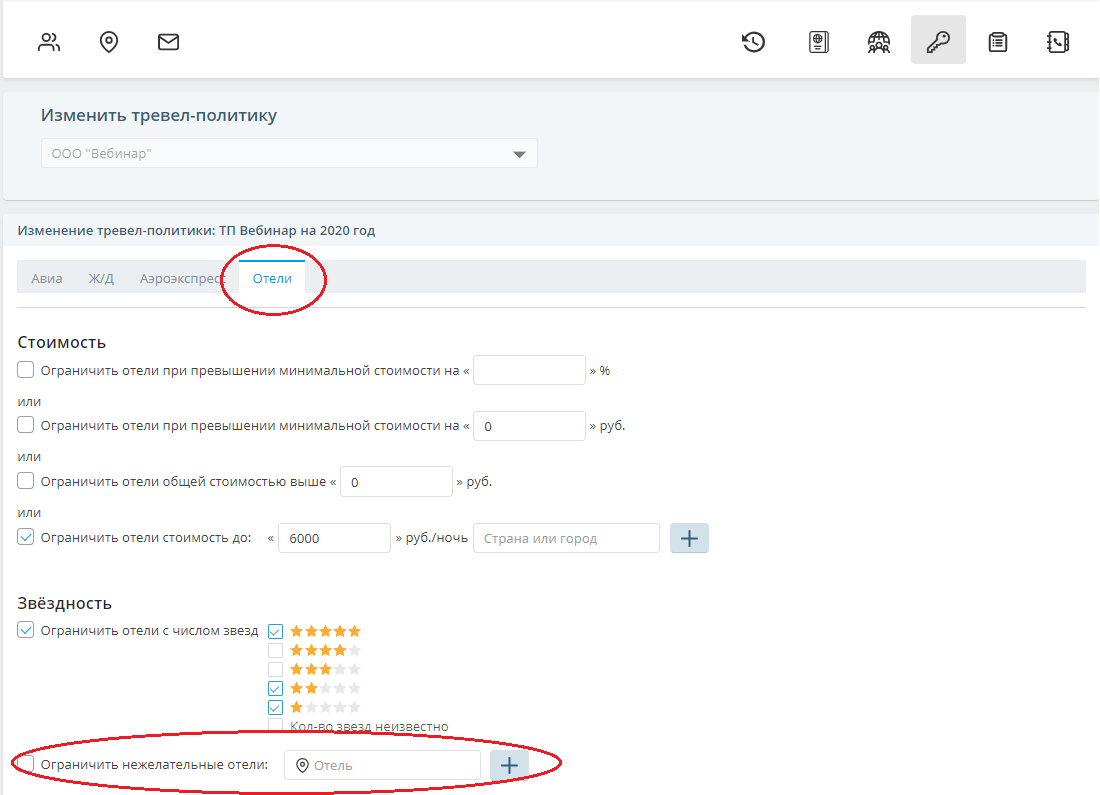Edit the 6000 rubles per night field

coord(335,538)
